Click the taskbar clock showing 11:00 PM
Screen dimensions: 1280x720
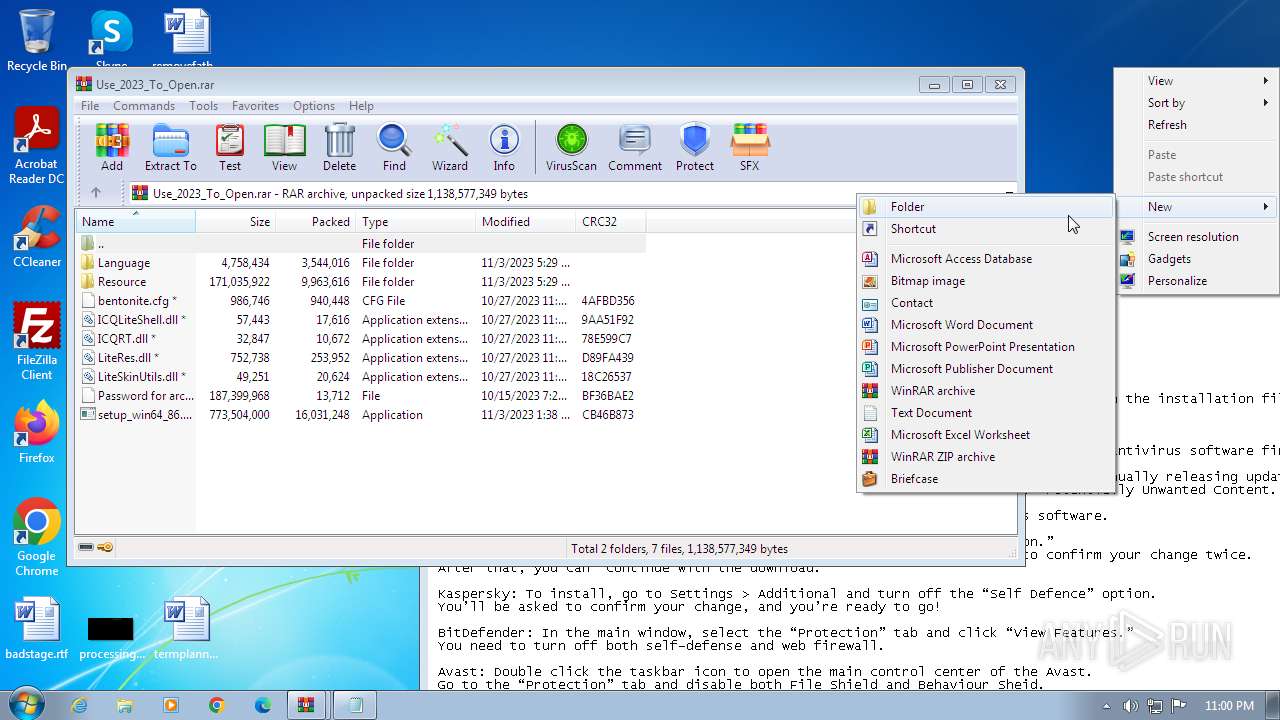point(1229,706)
